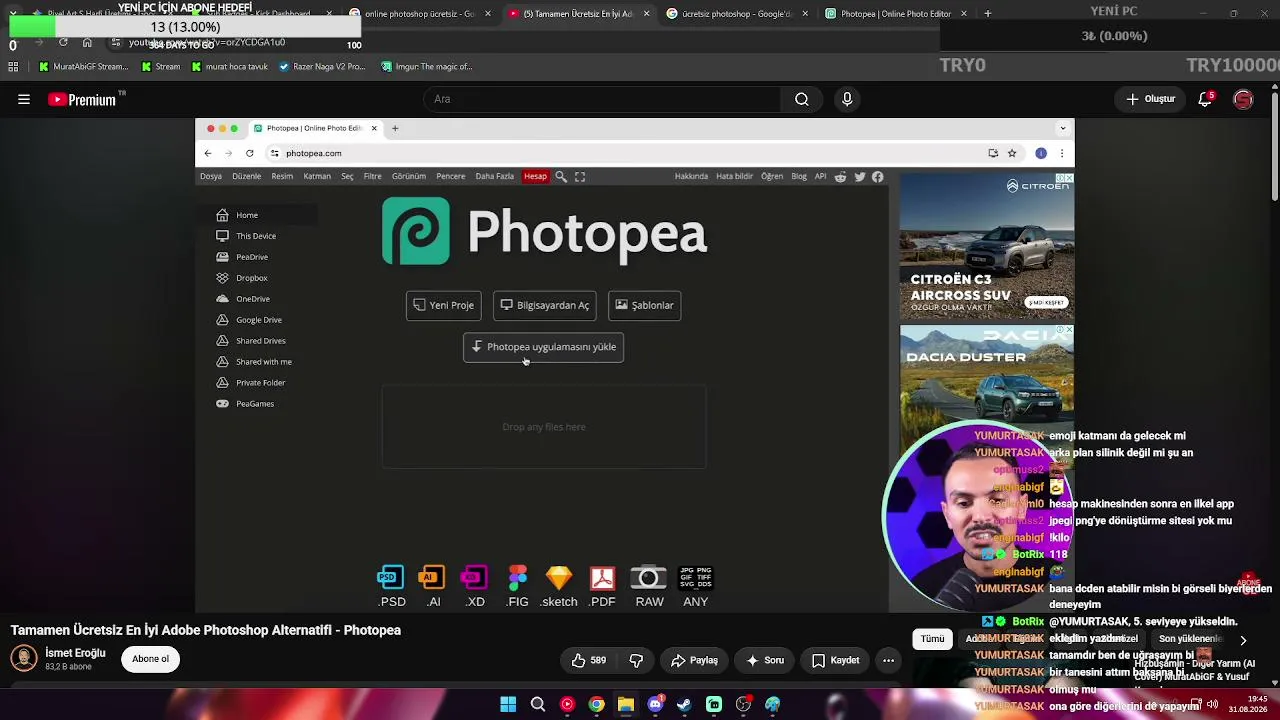
Task: Open the Daha Fazla menu
Action: pos(494,177)
